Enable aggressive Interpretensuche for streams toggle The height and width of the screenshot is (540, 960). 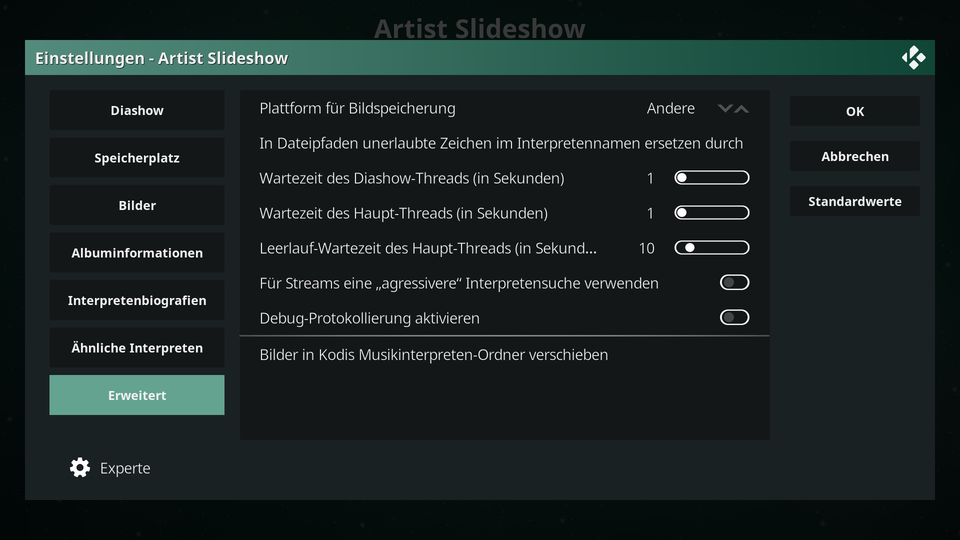pyautogui.click(x=735, y=282)
